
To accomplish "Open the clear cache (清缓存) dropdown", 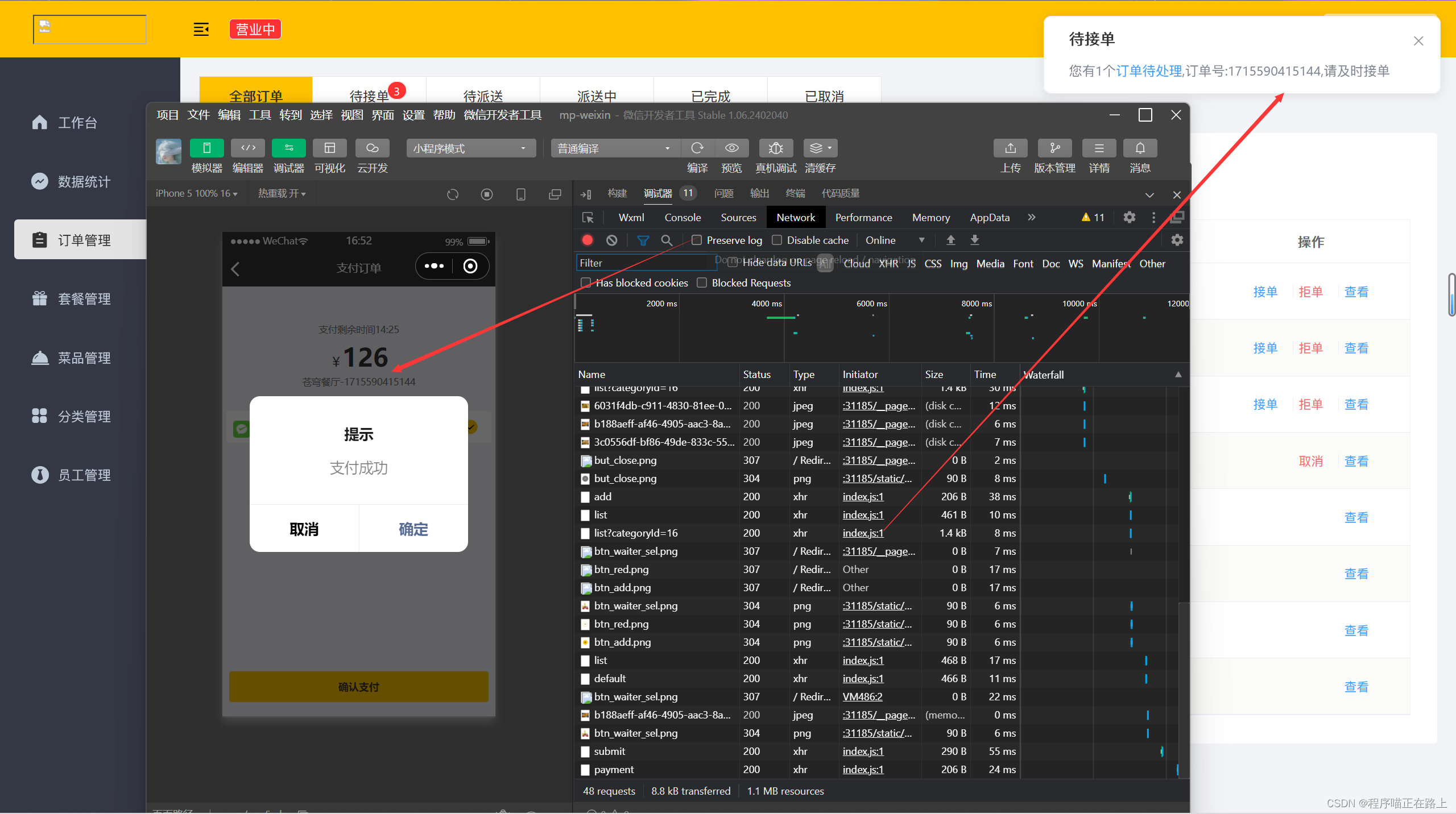I will tap(820, 148).
